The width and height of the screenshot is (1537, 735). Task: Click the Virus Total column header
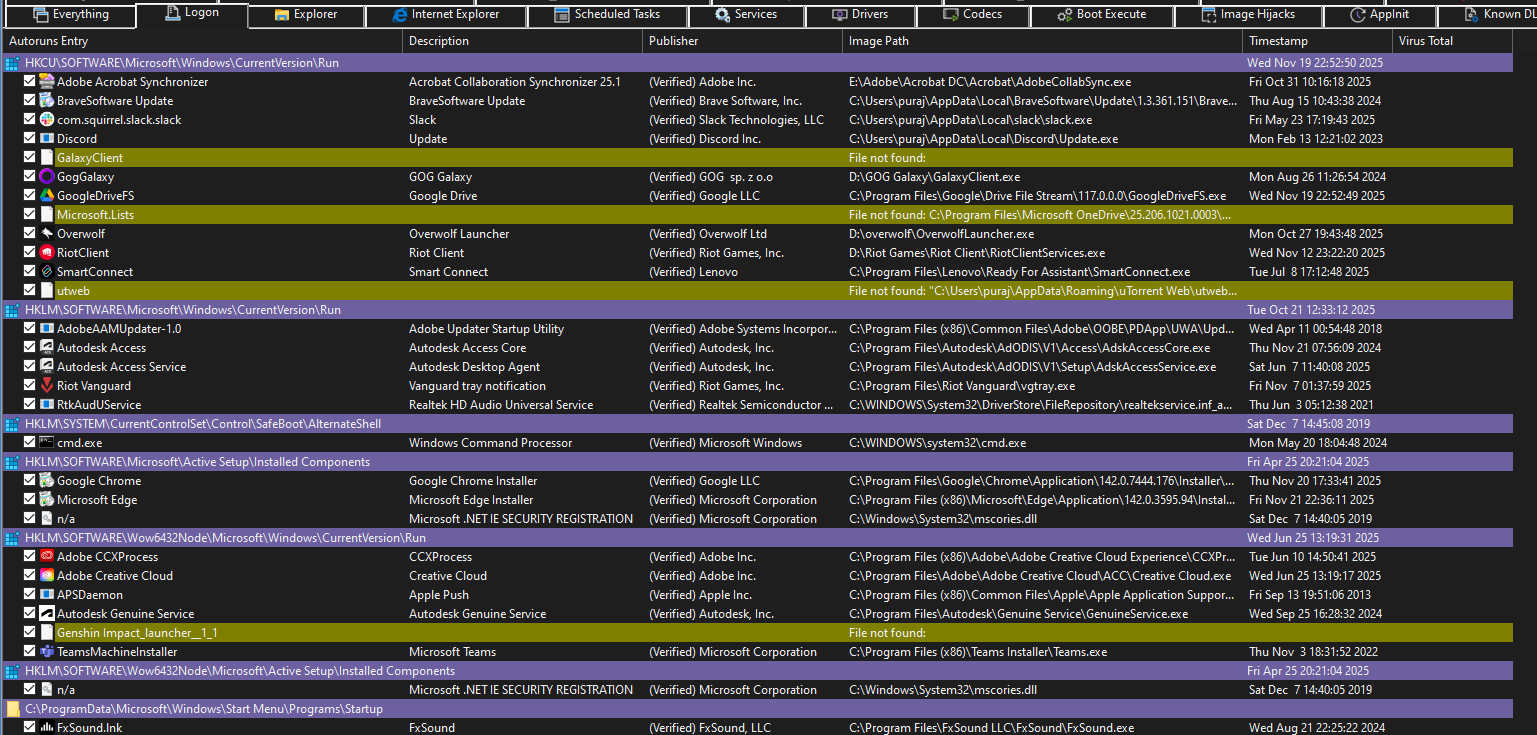tap(1453, 41)
